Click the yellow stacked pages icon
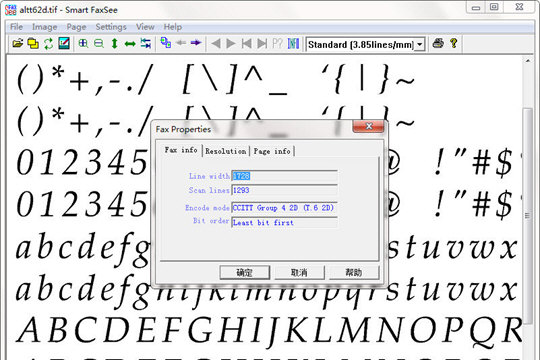540x360 pixels. [x=33, y=44]
